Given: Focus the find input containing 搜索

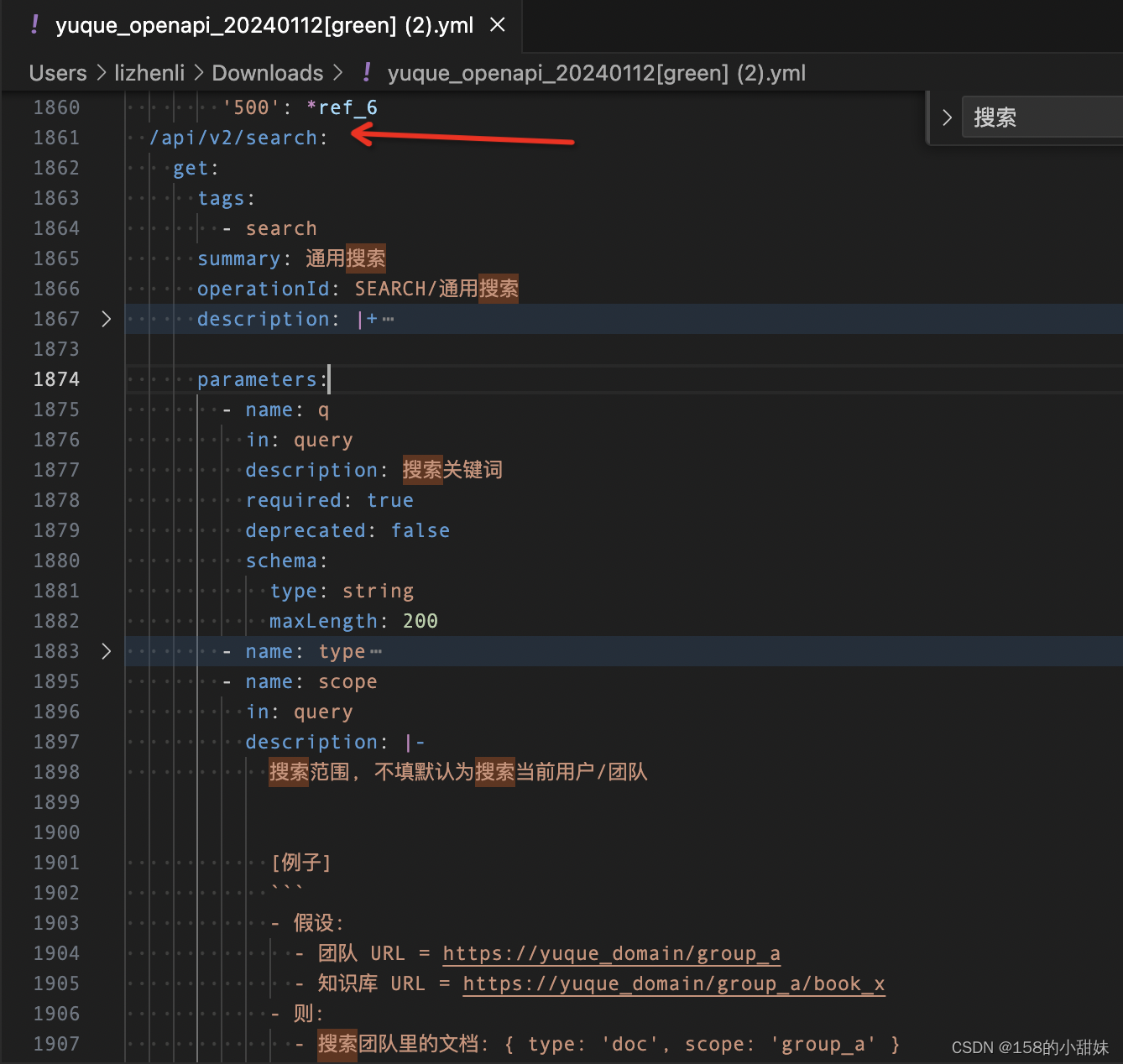Looking at the screenshot, I should tap(1041, 117).
